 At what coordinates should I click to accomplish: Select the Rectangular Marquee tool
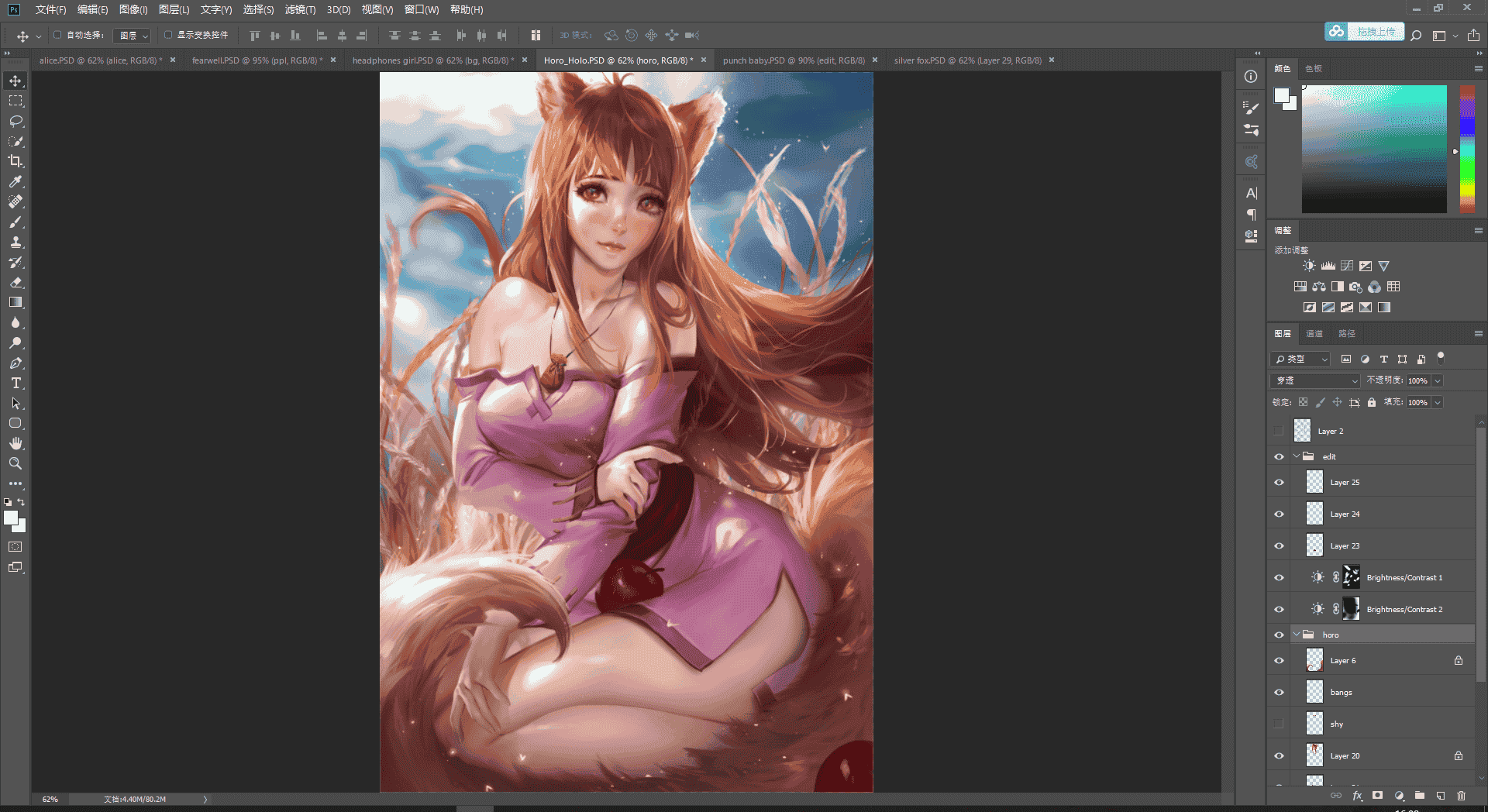15,101
